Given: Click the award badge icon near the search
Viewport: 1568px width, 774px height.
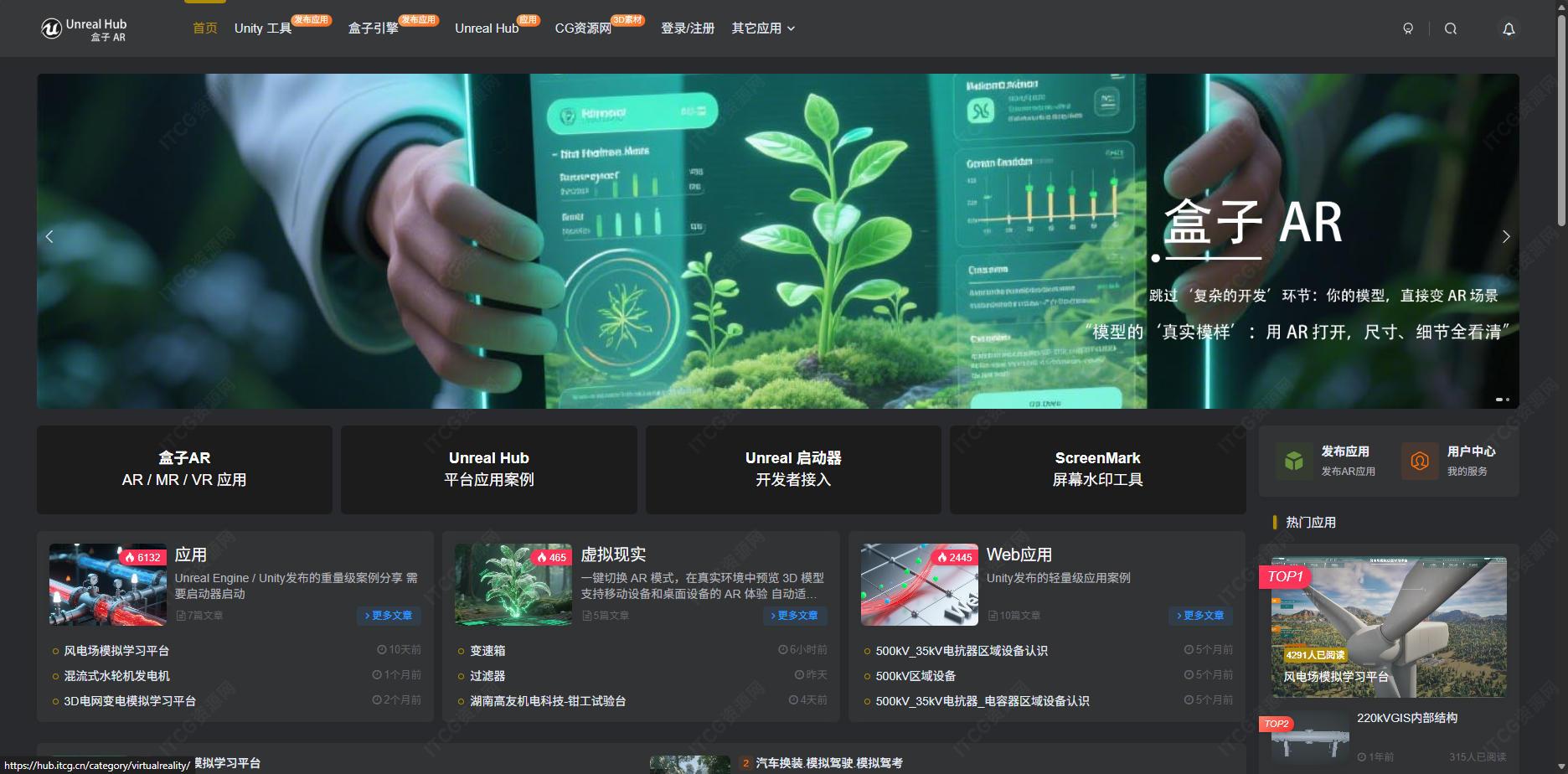Looking at the screenshot, I should (x=1409, y=28).
